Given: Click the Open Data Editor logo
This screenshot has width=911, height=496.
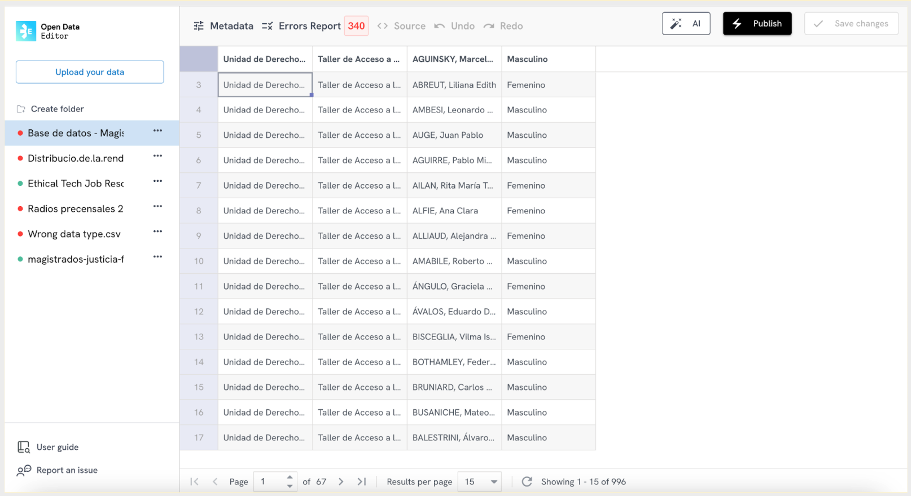Looking at the screenshot, I should pos(48,31).
